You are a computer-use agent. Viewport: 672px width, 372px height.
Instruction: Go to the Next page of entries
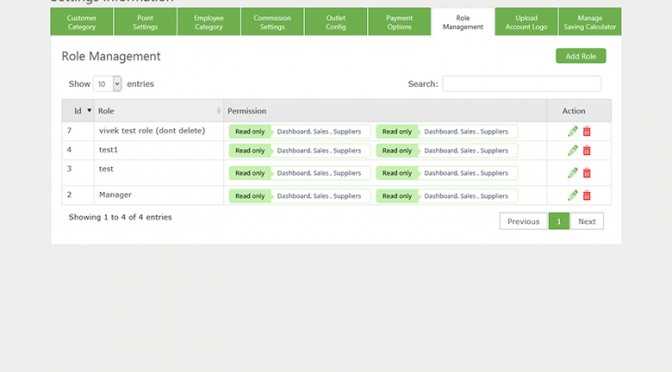click(587, 221)
